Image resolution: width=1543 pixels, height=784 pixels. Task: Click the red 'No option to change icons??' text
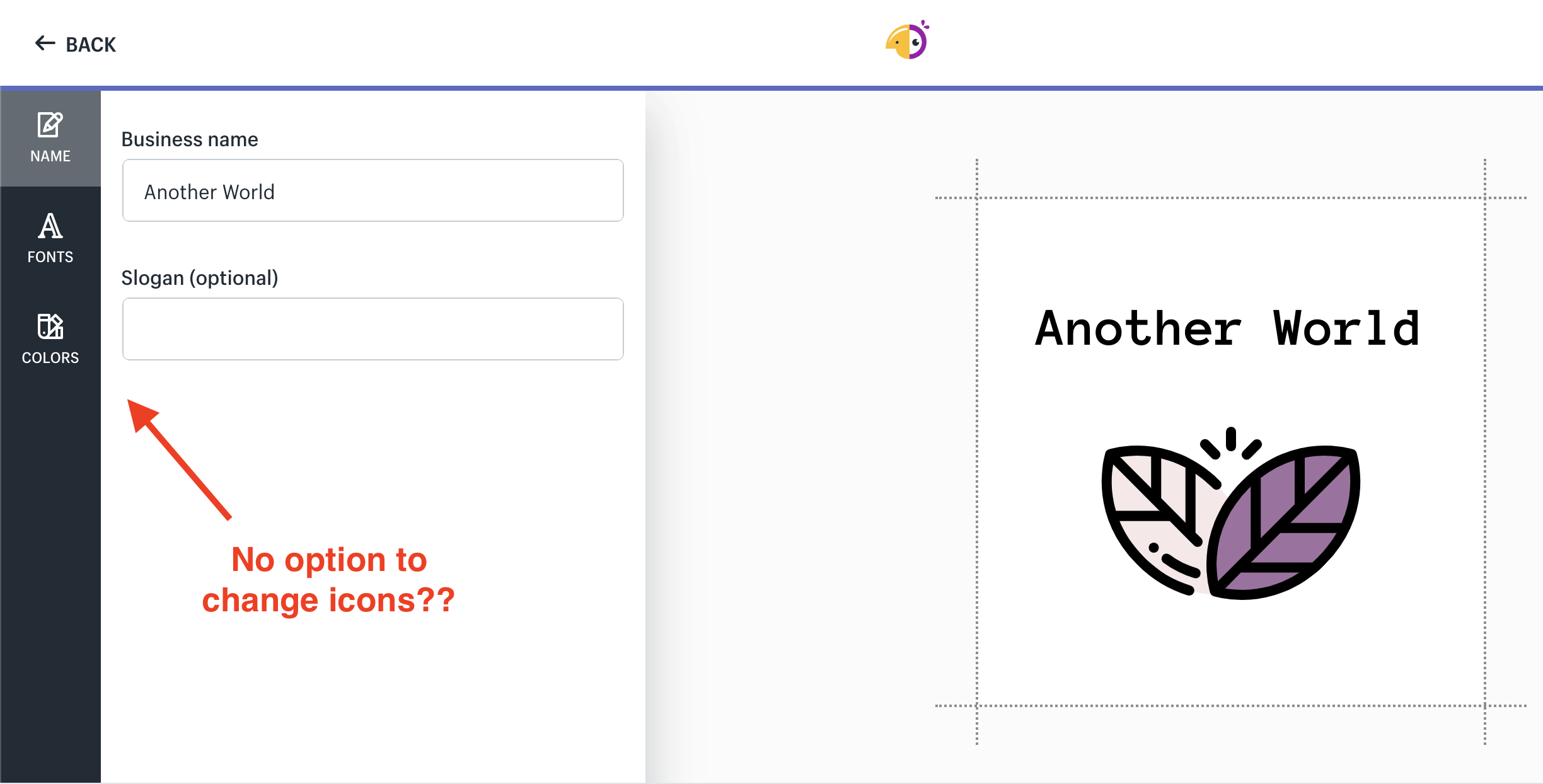[328, 580]
